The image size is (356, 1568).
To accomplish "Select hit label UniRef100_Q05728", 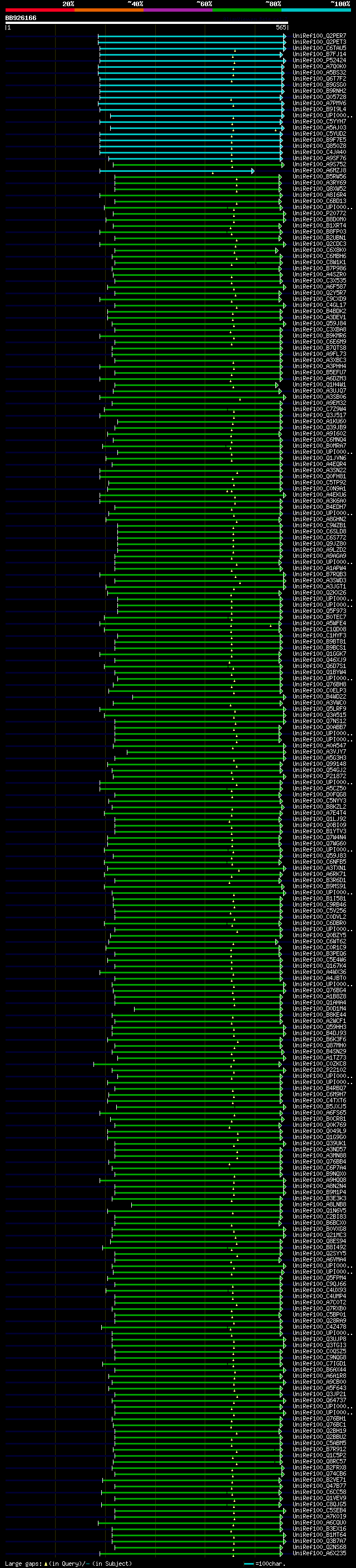I will [x=319, y=97].
